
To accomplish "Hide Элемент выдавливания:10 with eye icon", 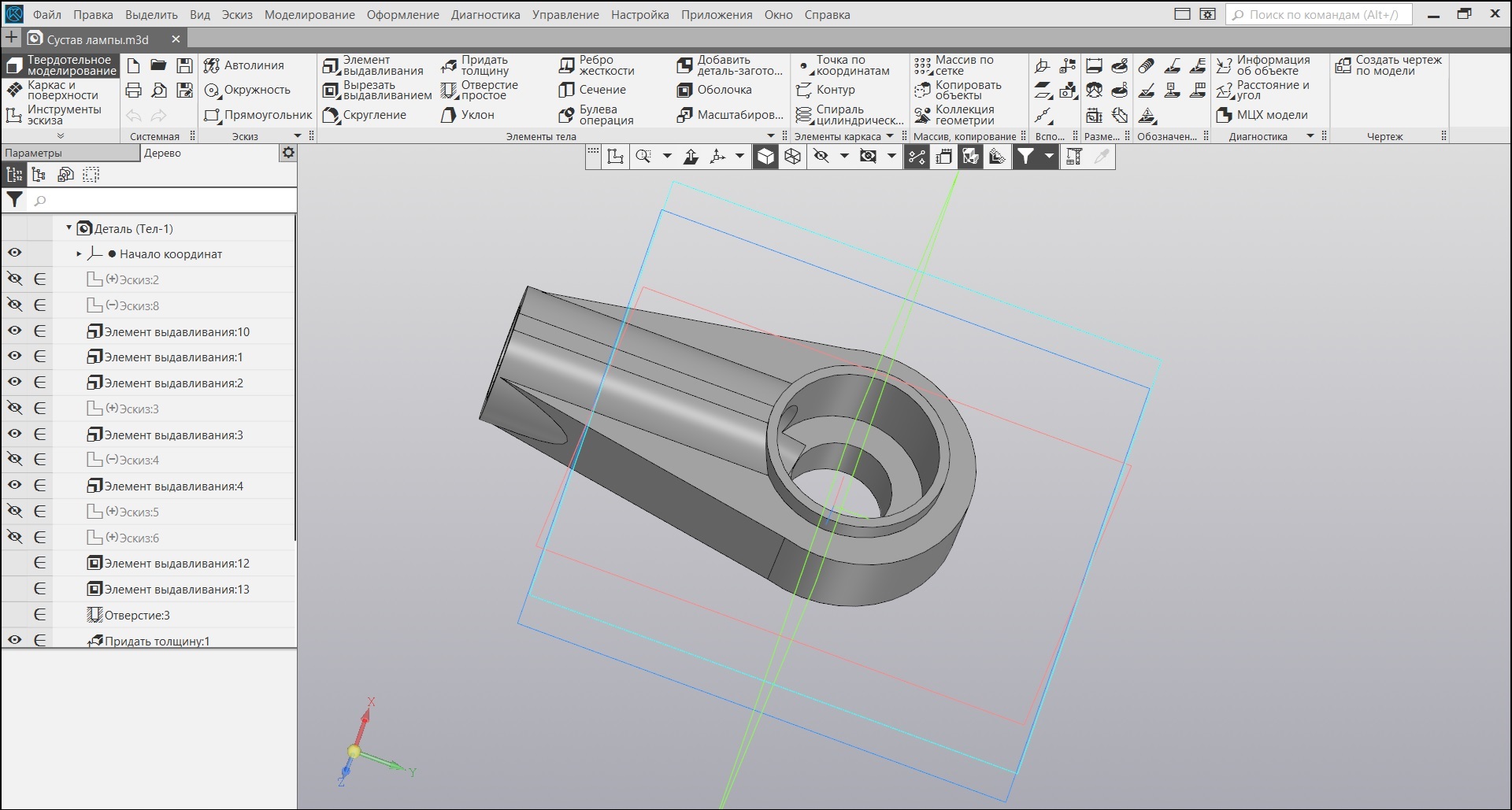I will tap(14, 331).
